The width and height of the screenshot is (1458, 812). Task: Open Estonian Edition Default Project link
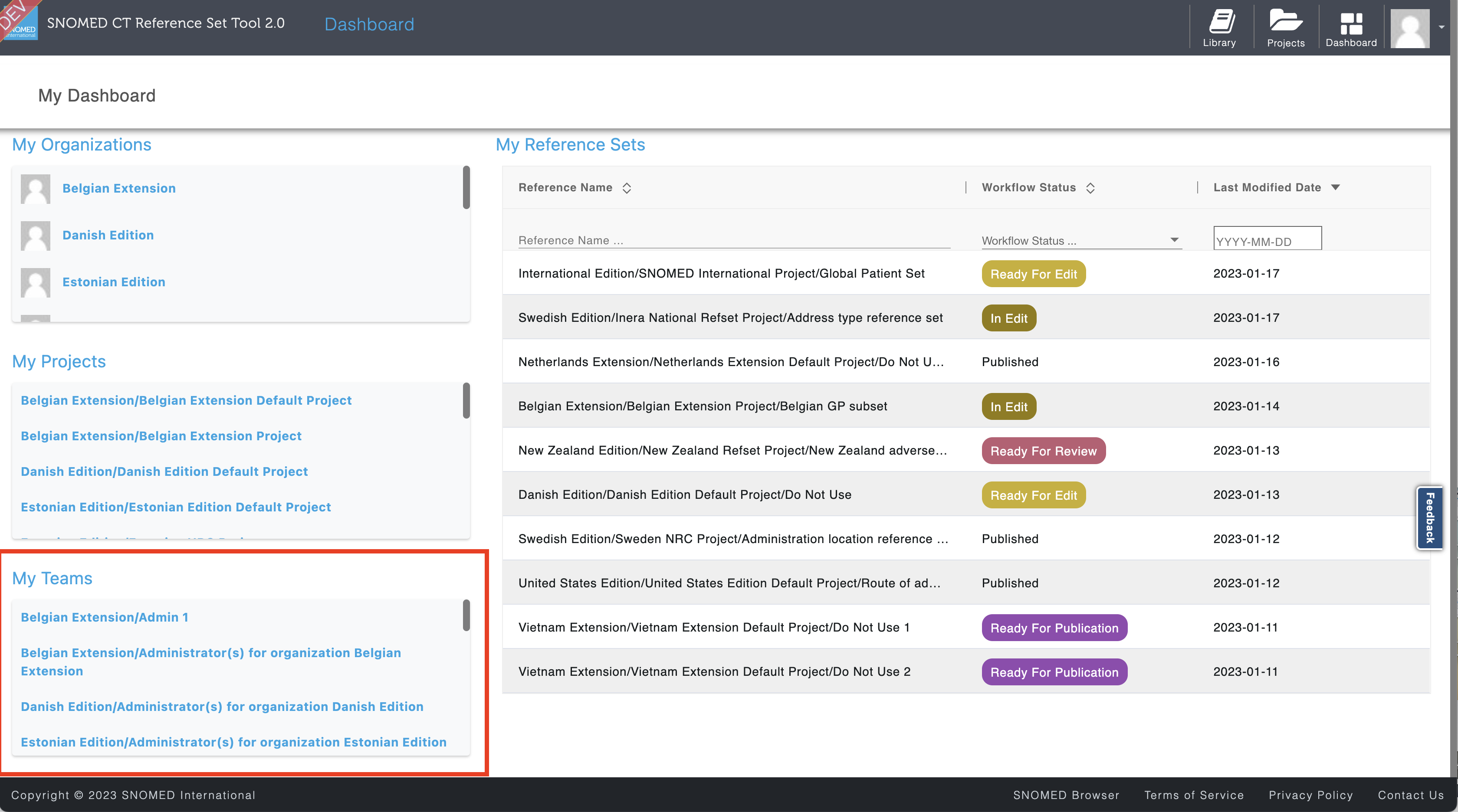pyautogui.click(x=176, y=507)
